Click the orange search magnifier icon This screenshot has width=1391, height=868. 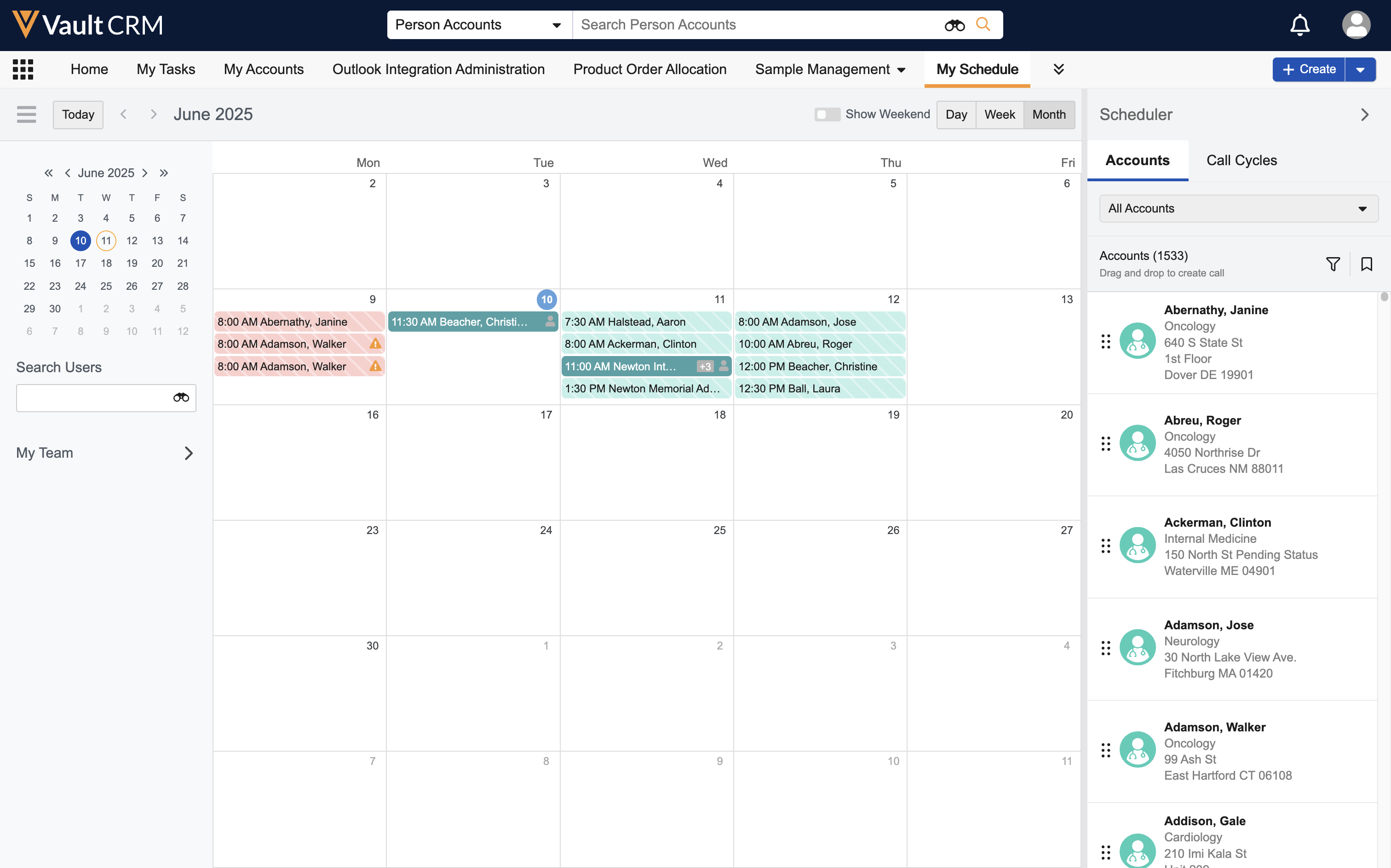(983, 25)
